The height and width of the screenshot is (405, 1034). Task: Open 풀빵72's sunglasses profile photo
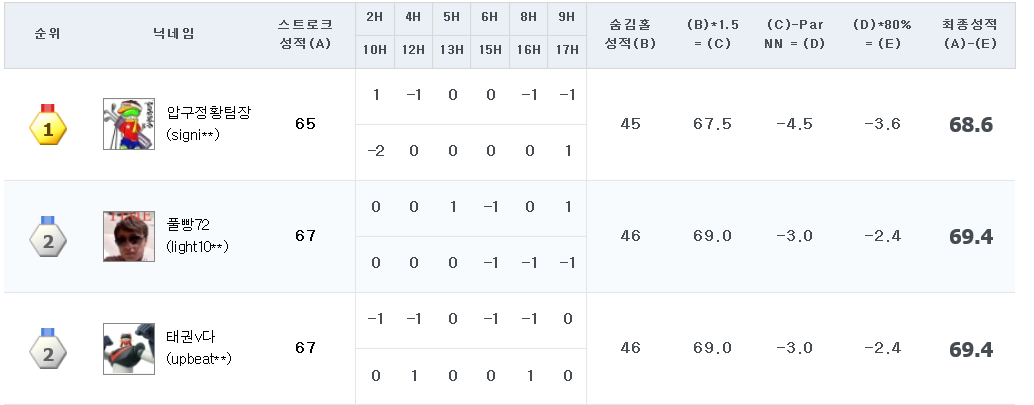129,237
